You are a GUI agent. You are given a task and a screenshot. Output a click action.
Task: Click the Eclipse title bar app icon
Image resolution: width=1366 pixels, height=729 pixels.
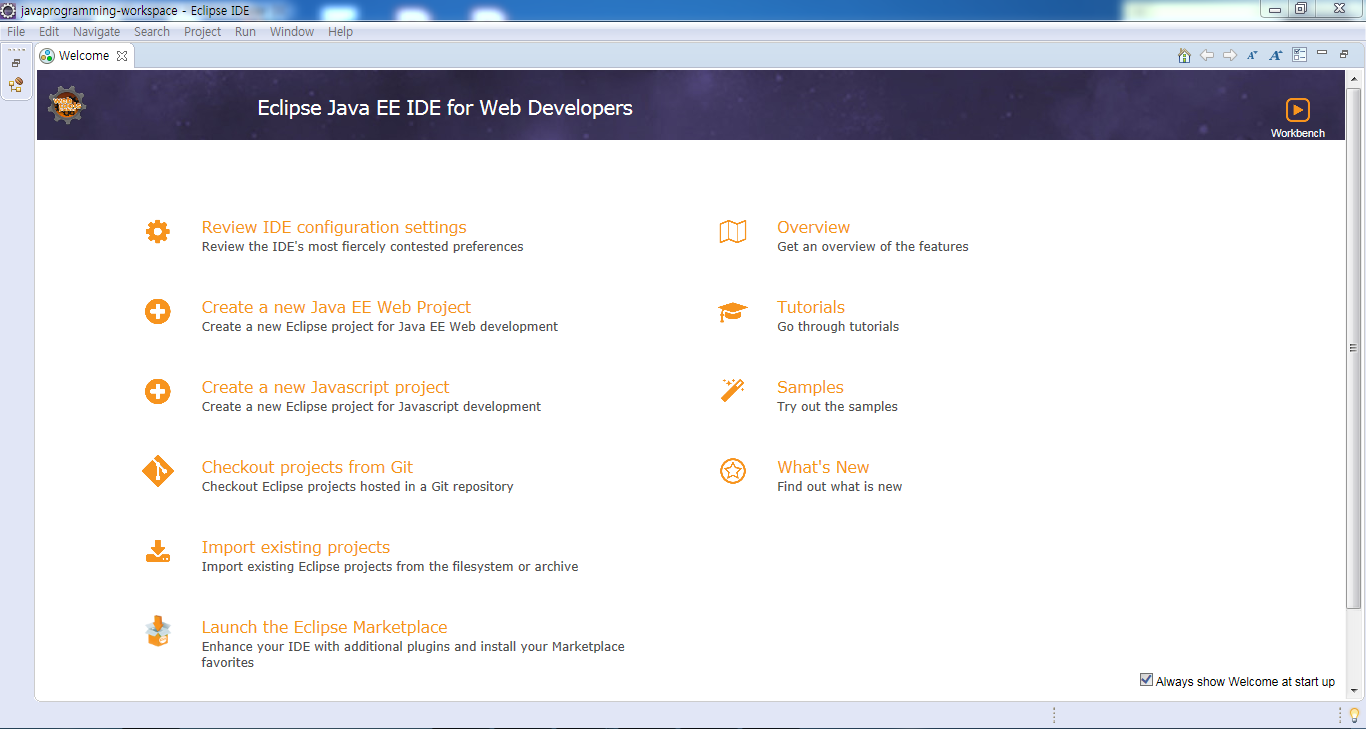tap(9, 10)
